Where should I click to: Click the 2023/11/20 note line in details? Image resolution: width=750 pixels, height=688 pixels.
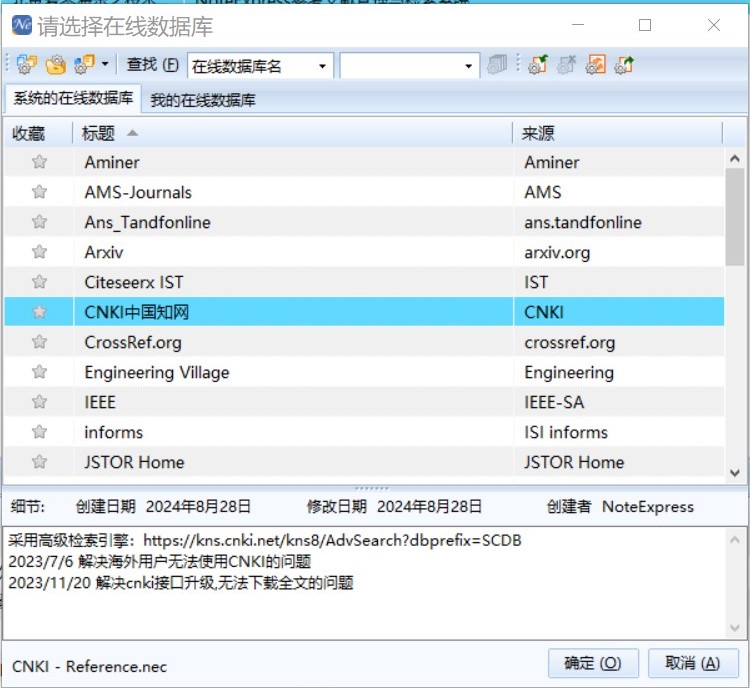click(181, 583)
